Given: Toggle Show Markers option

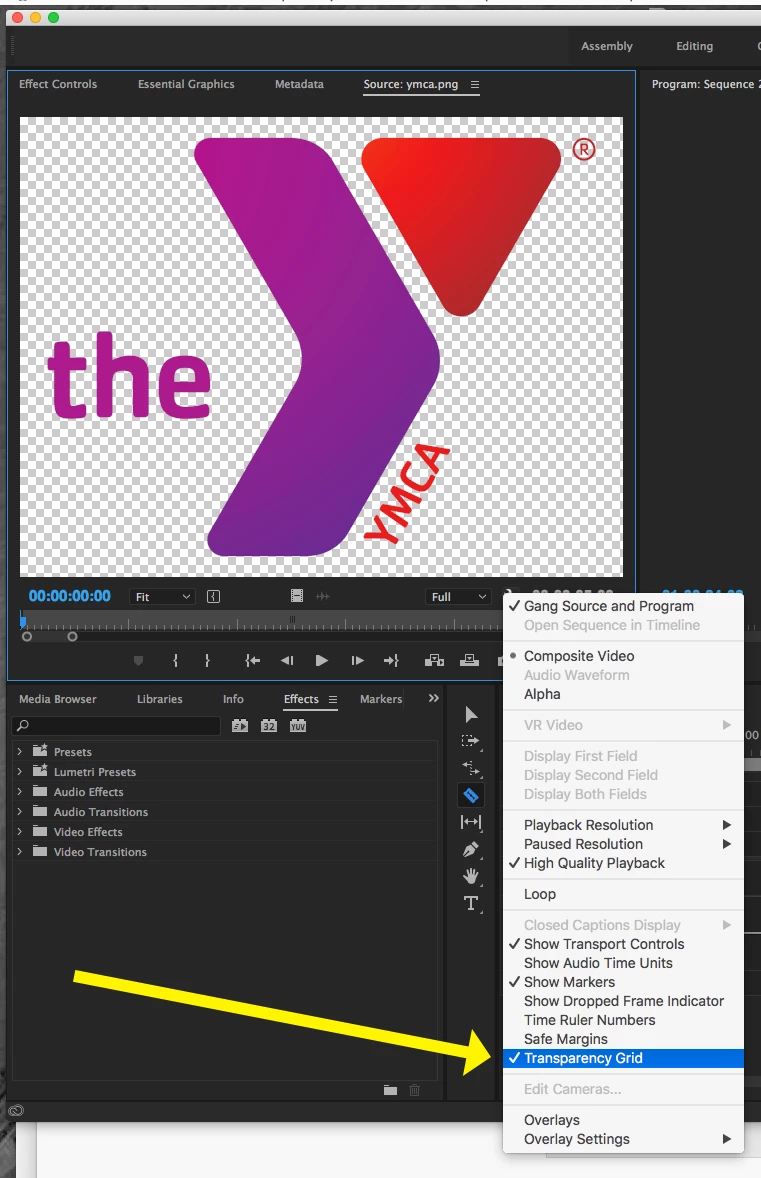Looking at the screenshot, I should (x=569, y=982).
